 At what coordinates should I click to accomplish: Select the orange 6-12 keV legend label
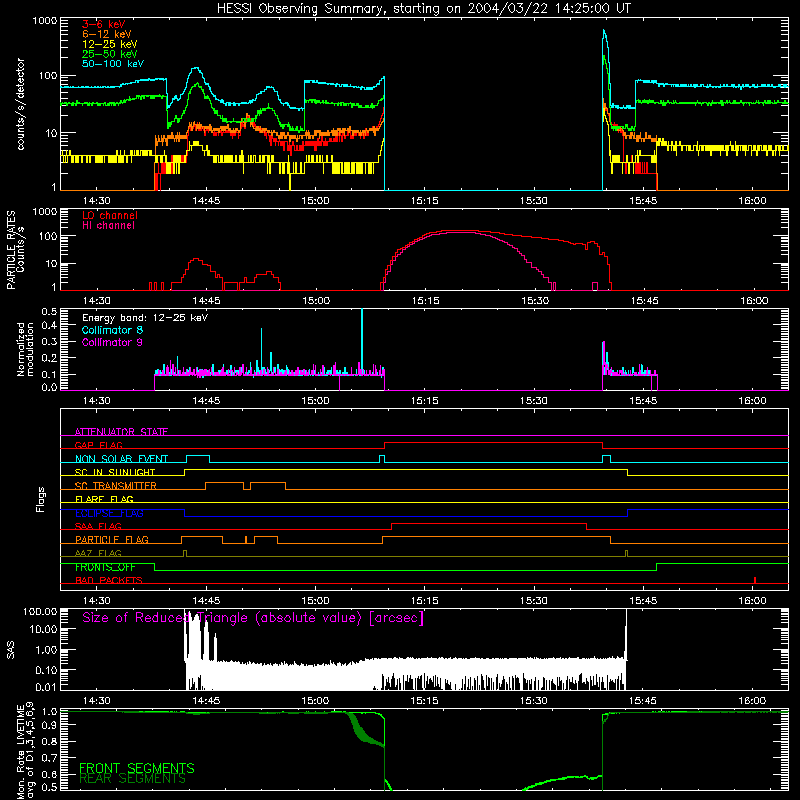[x=107, y=34]
